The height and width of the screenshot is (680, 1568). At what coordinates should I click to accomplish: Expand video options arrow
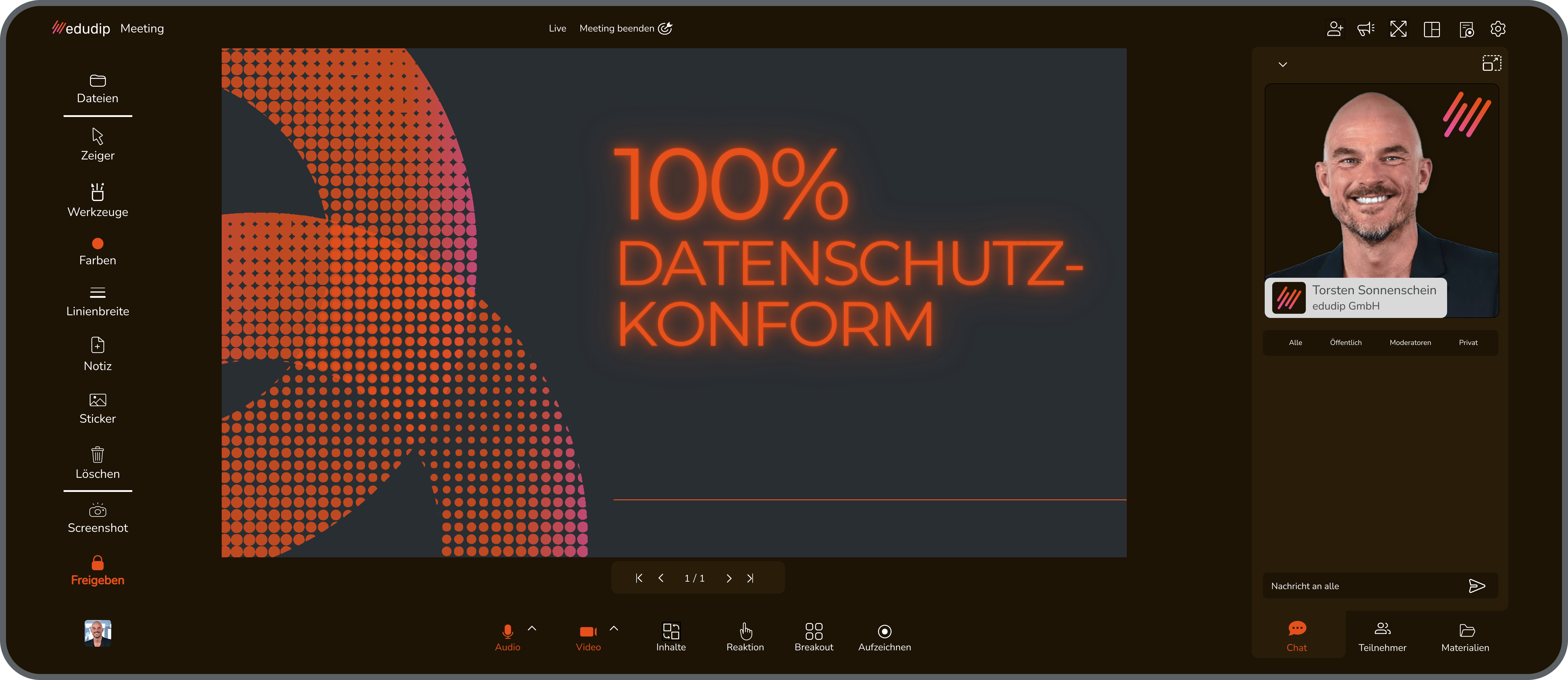613,628
